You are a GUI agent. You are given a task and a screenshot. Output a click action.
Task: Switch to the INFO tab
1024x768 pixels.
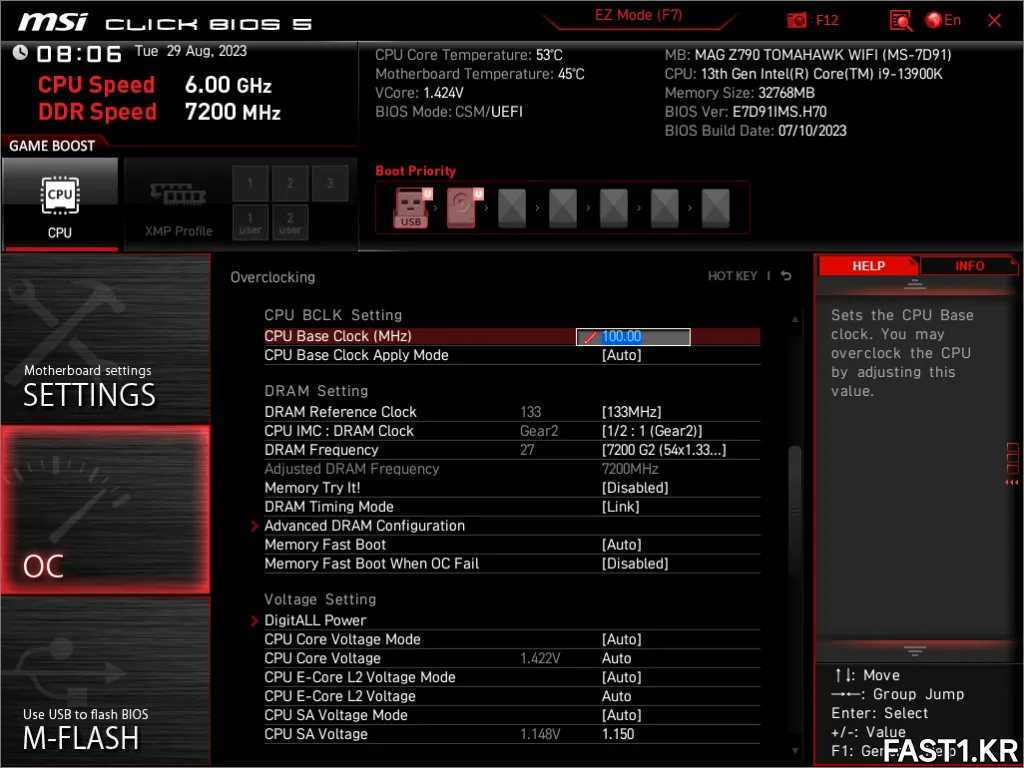point(969,266)
